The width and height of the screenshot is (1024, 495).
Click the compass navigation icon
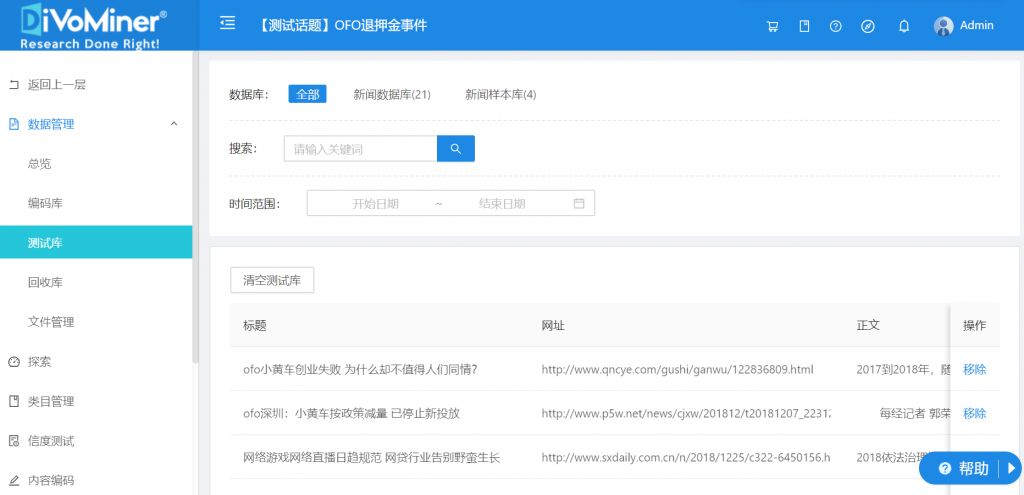point(868,26)
